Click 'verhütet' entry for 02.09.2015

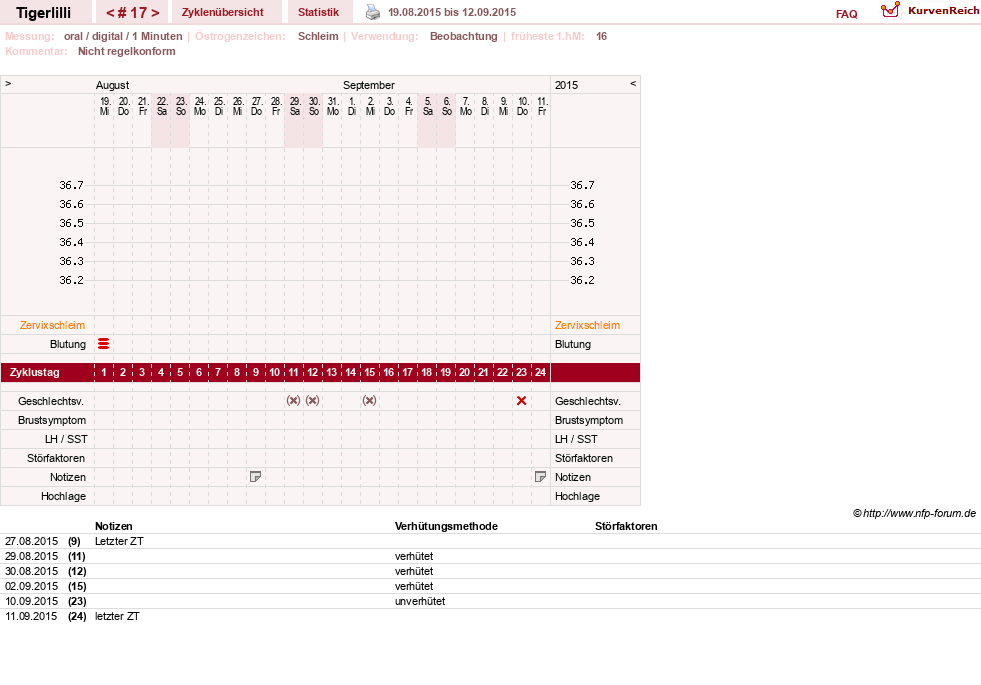tap(414, 586)
